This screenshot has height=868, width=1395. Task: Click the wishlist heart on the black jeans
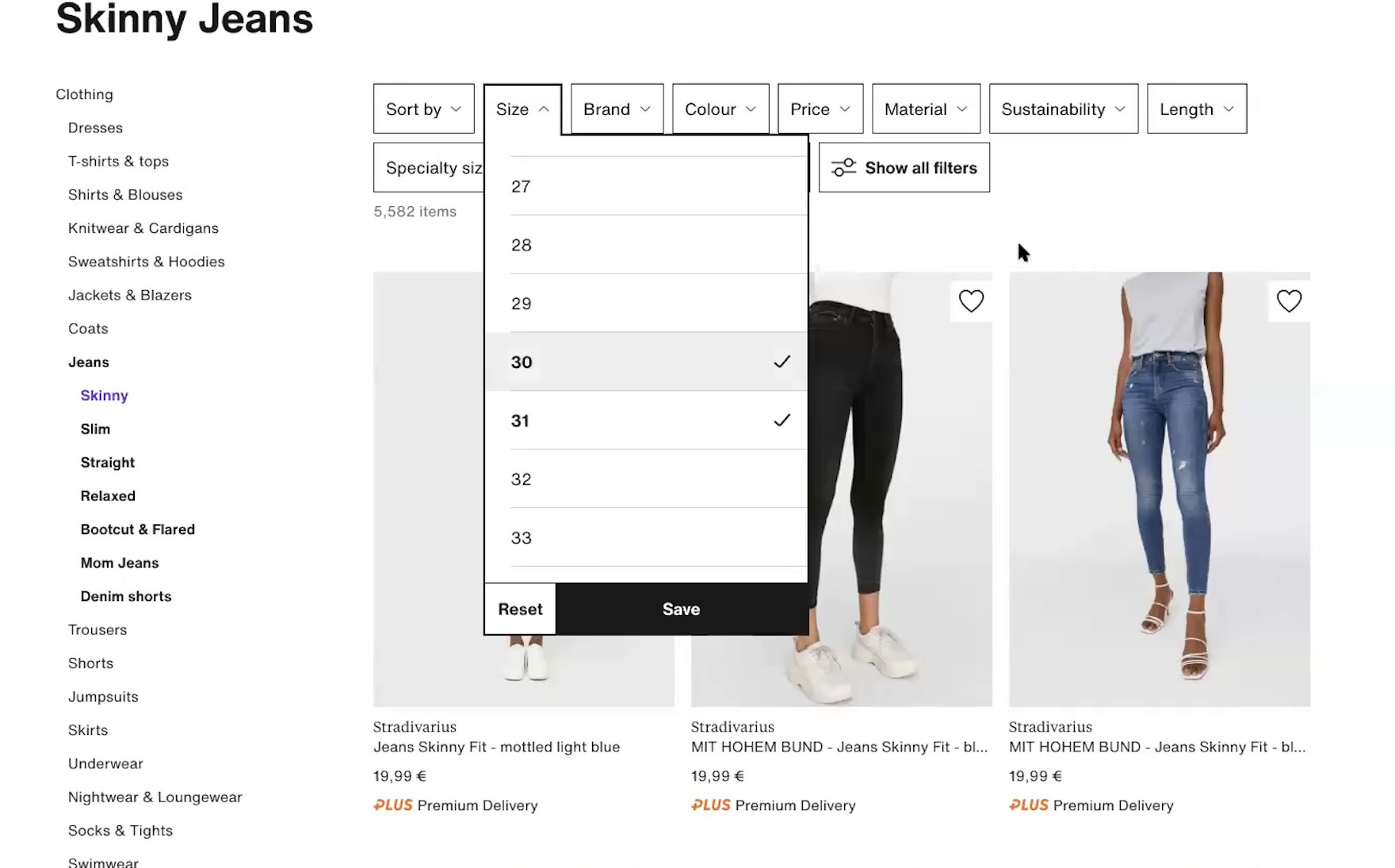(971, 301)
